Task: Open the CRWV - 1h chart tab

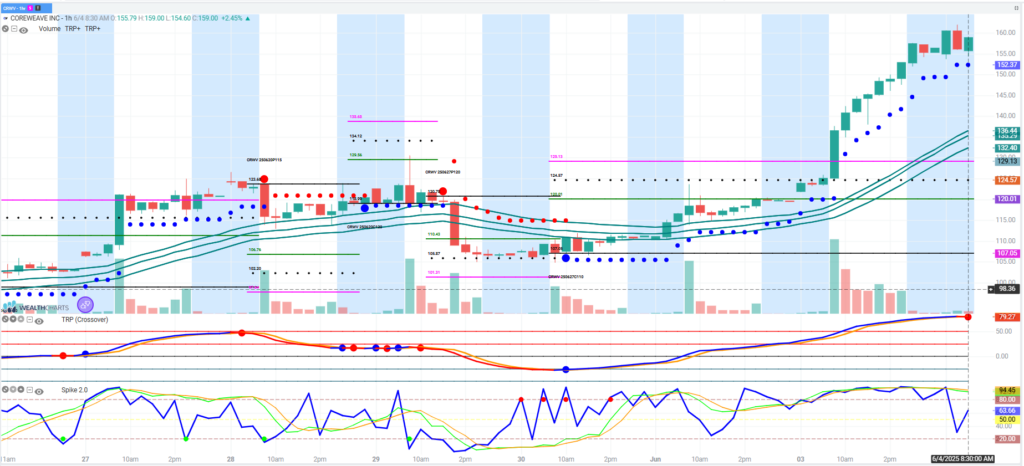Action: coord(26,8)
